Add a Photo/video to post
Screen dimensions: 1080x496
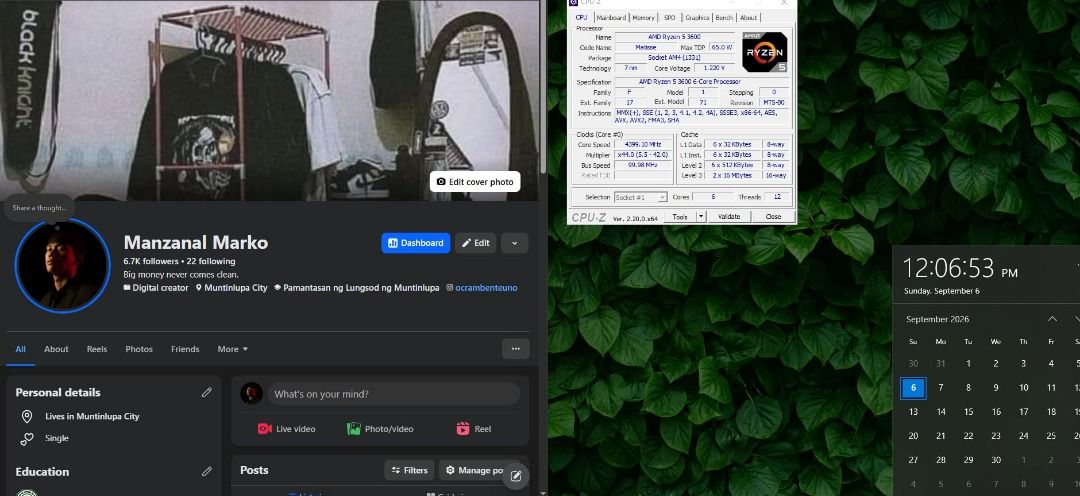tap(380, 428)
